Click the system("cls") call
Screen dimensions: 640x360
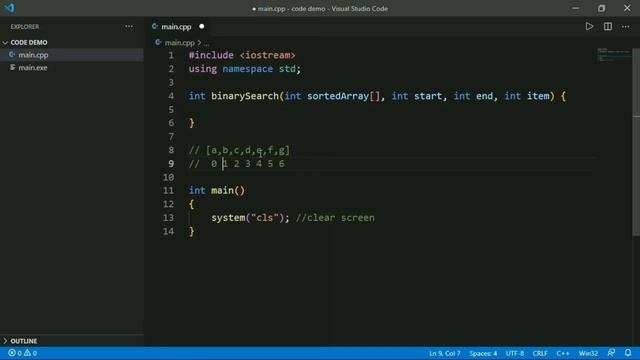point(248,218)
